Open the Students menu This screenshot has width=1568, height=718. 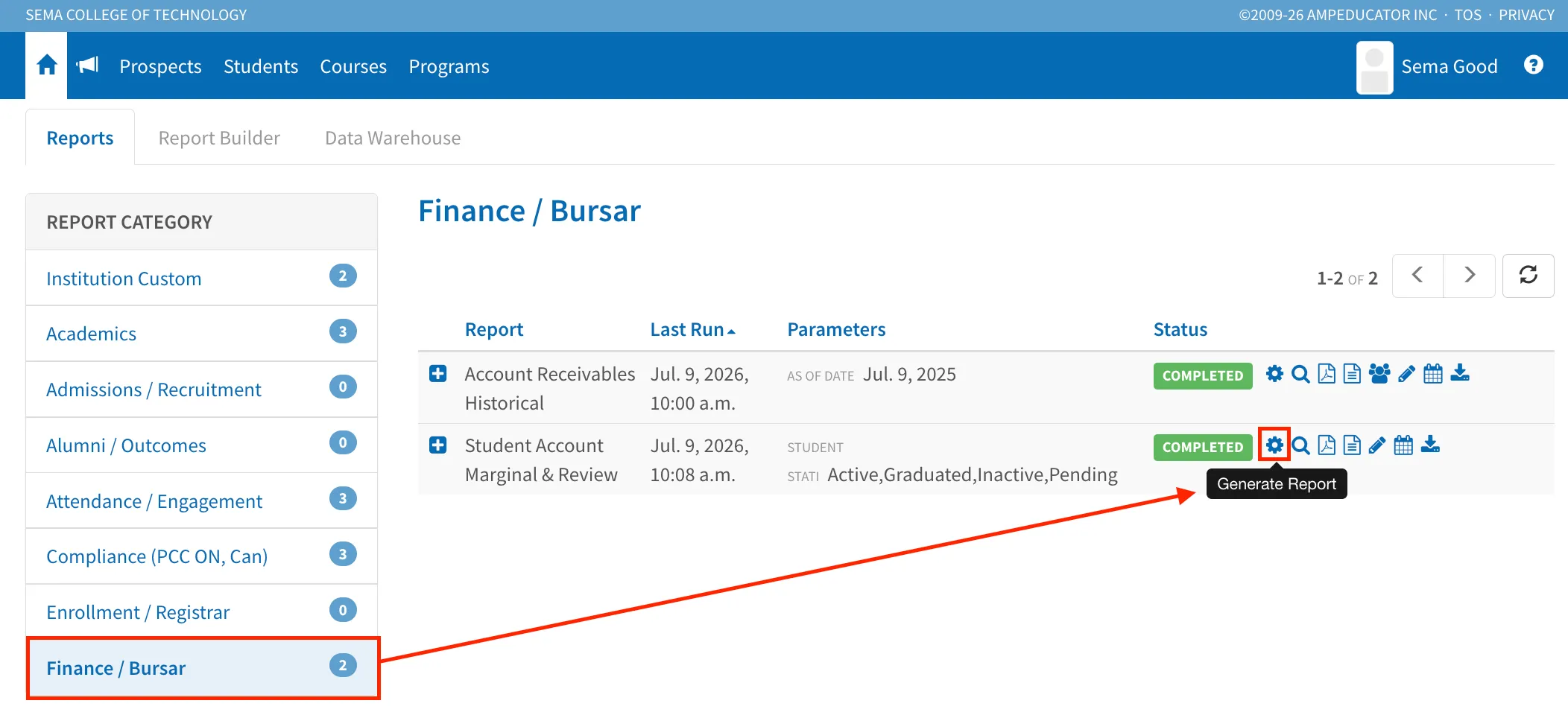261,66
